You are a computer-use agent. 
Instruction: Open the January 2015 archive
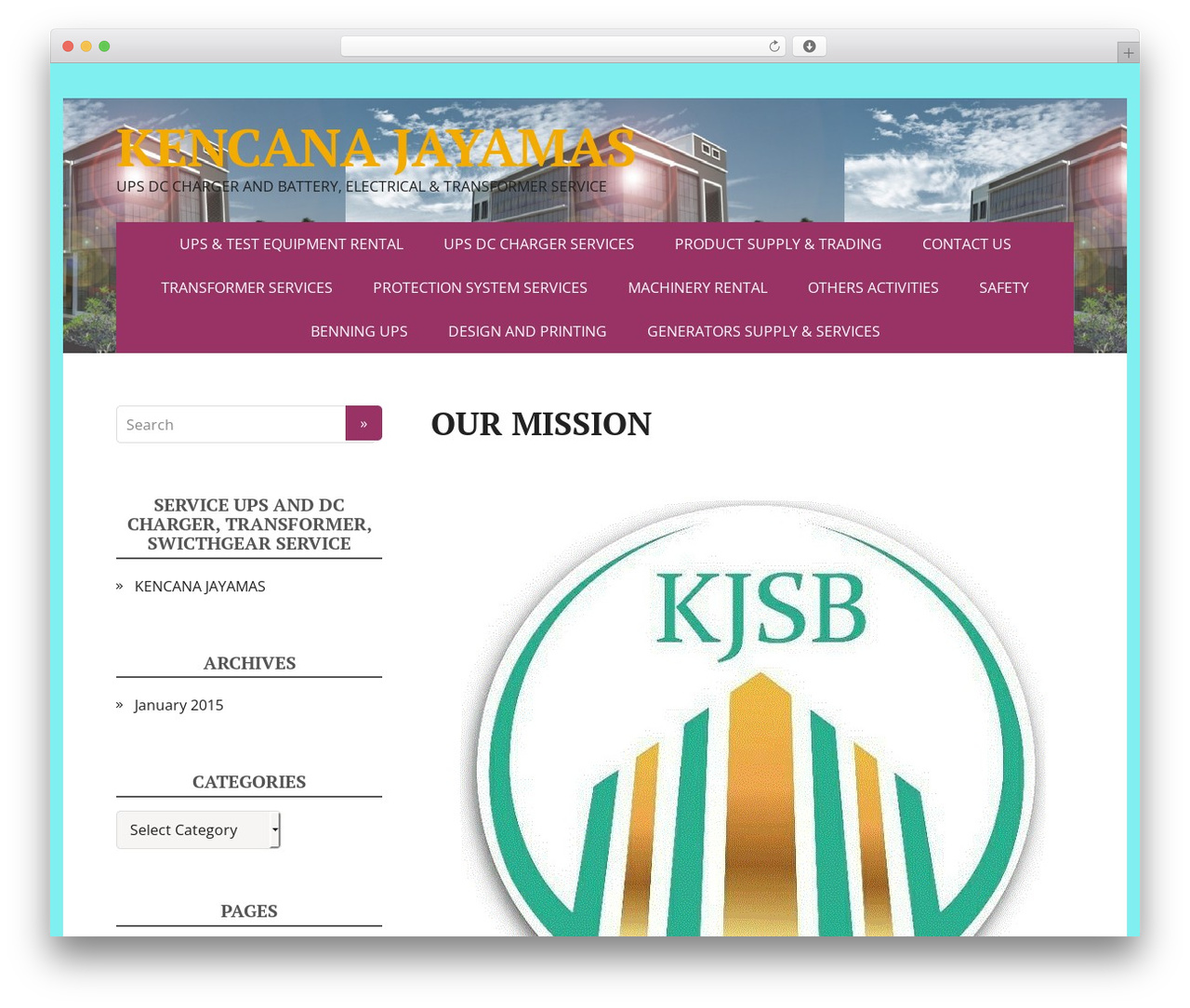(178, 705)
